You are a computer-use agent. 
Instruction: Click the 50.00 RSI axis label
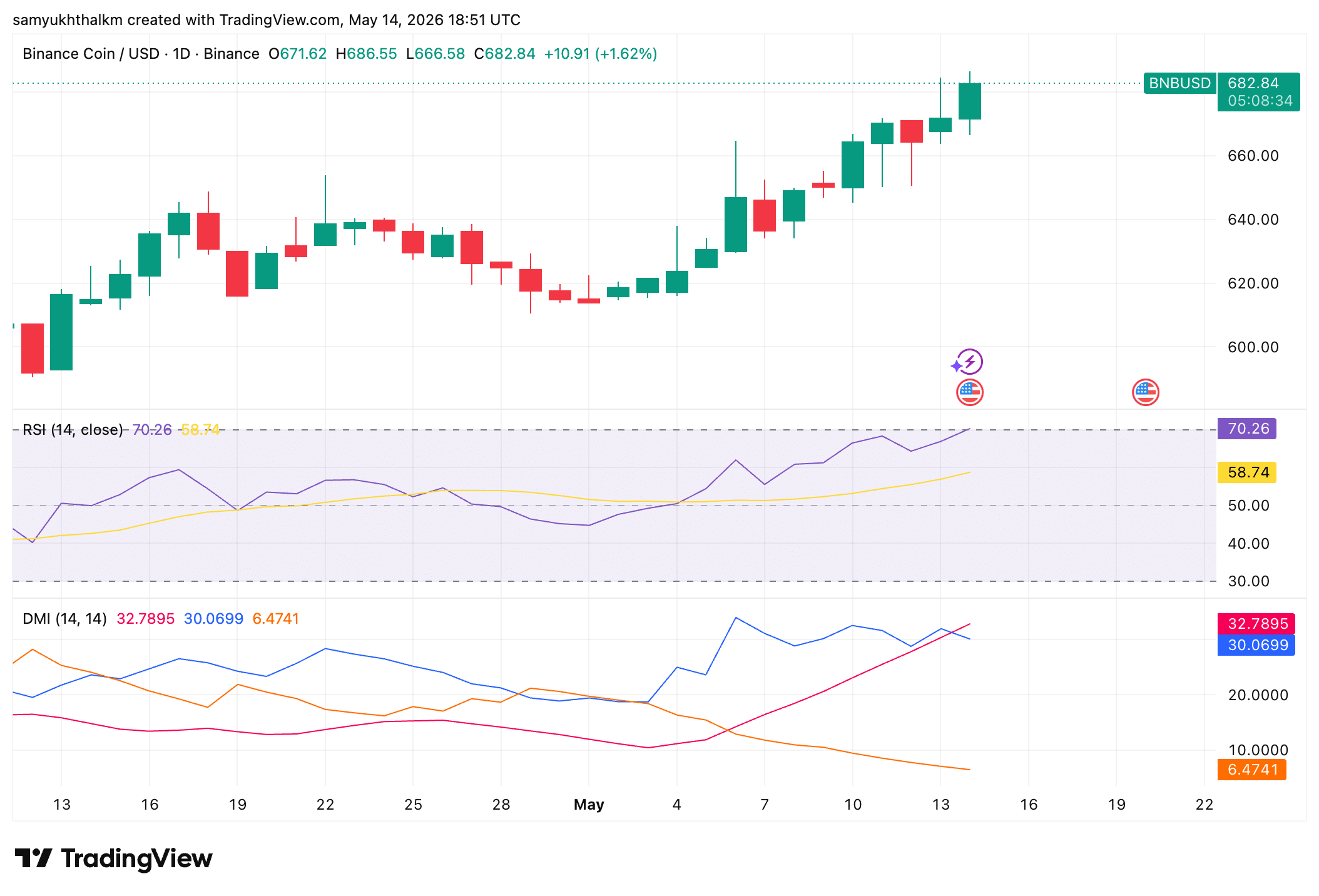1248,506
